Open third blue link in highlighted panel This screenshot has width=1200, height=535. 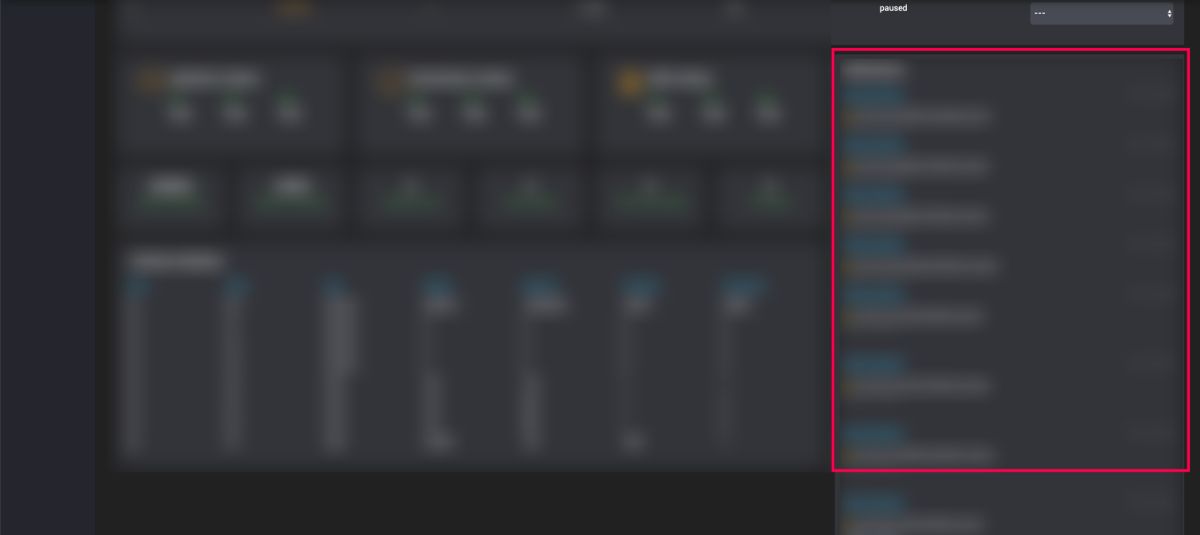pos(873,194)
